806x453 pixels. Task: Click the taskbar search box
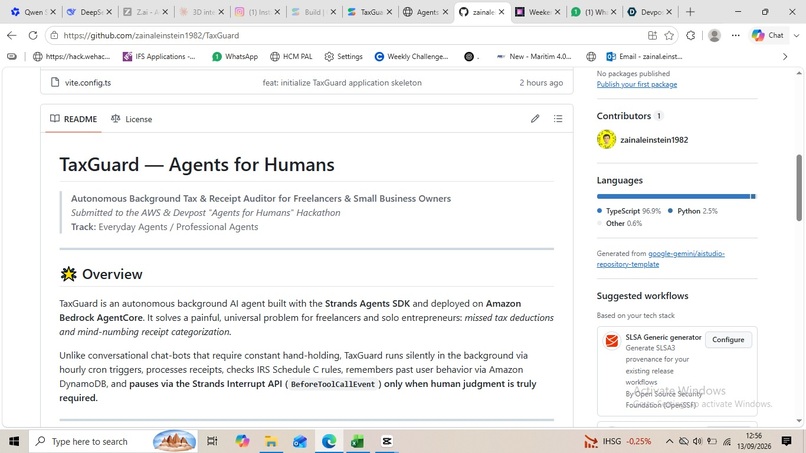(x=114, y=441)
